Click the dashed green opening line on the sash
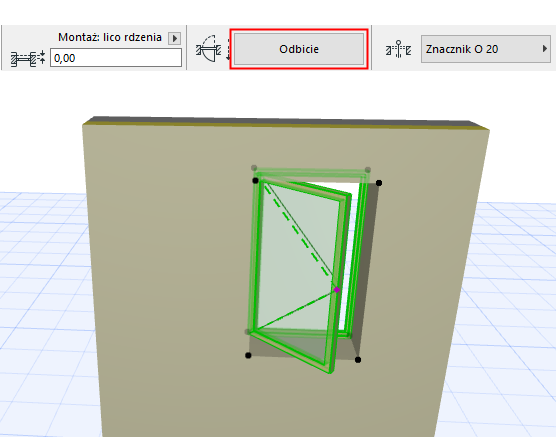This screenshot has height=437, width=556. pos(300,234)
